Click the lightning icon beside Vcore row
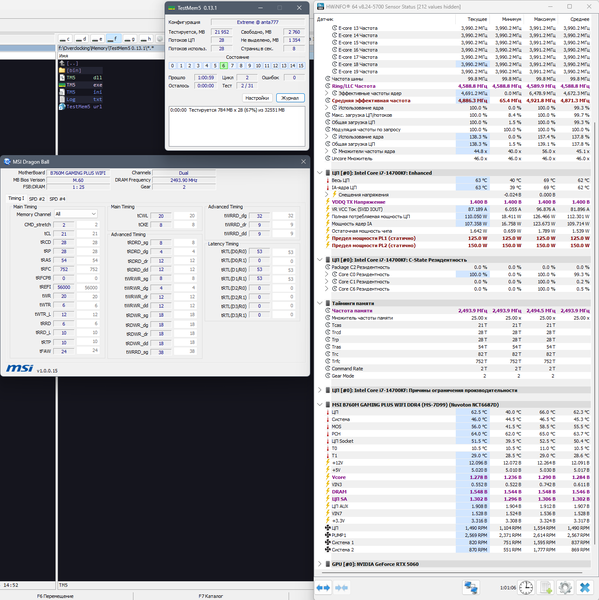The image size is (599, 600). (x=328, y=477)
